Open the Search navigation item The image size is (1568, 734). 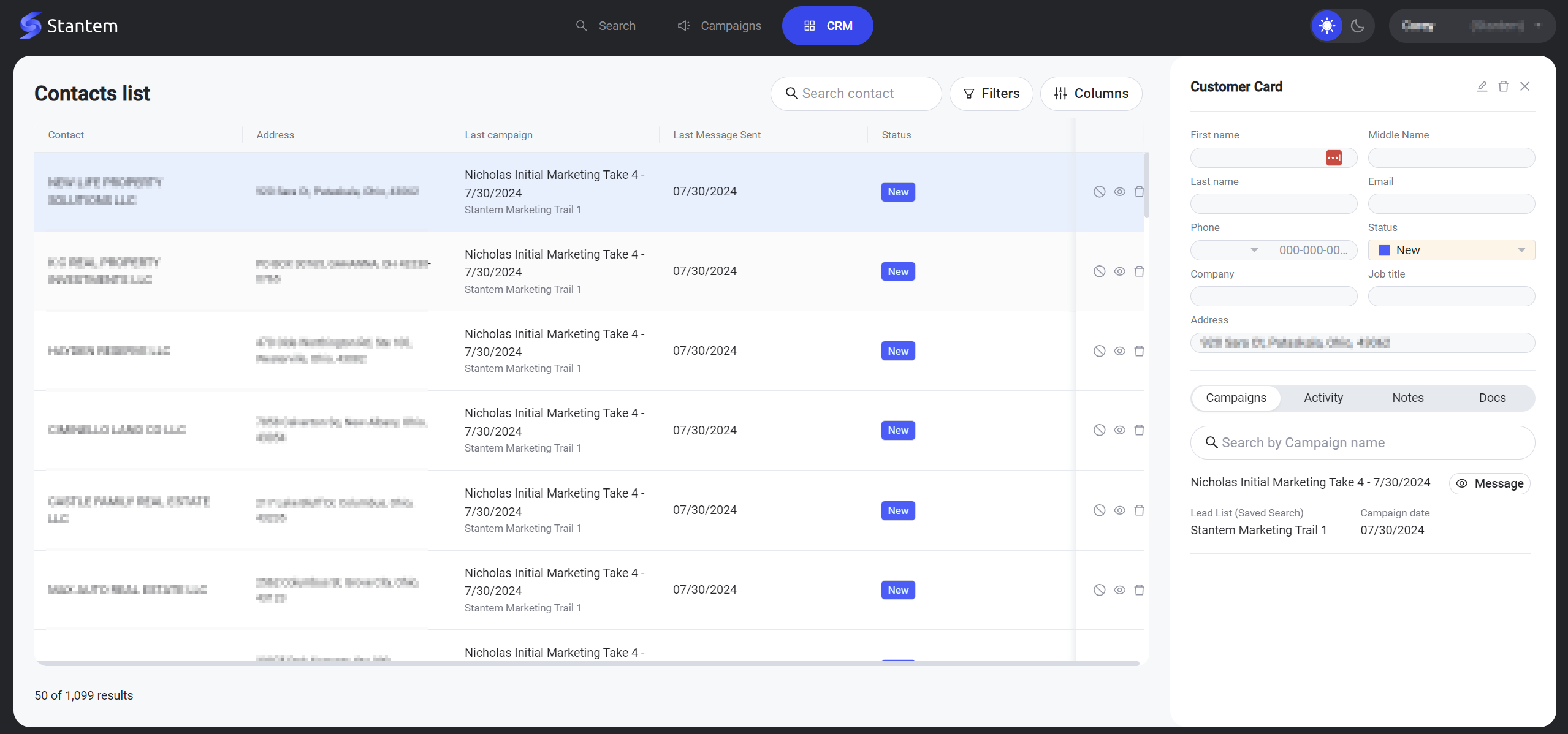pyautogui.click(x=606, y=26)
